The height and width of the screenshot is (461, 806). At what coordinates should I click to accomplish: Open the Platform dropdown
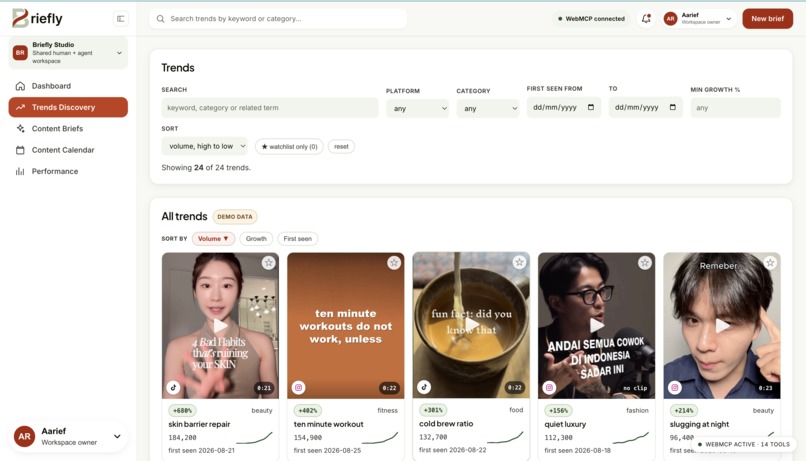tap(417, 108)
